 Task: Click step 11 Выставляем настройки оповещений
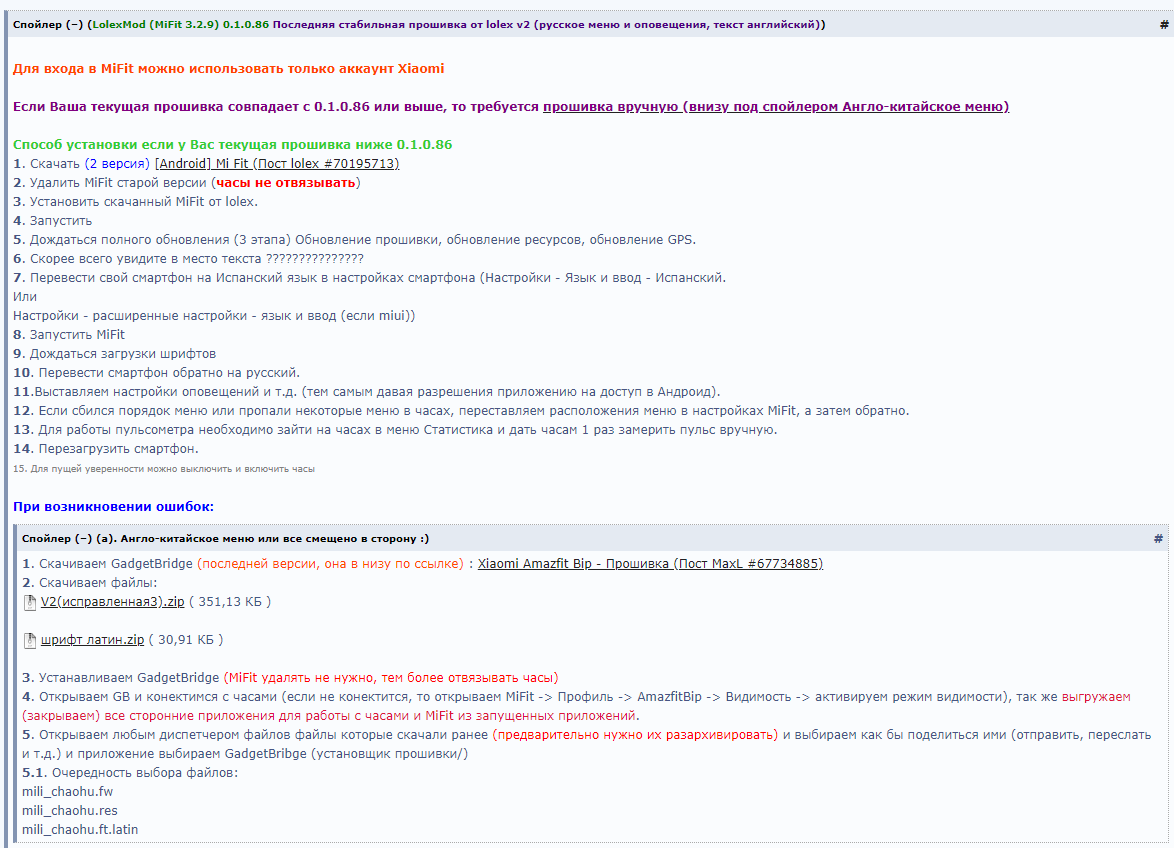(x=366, y=392)
